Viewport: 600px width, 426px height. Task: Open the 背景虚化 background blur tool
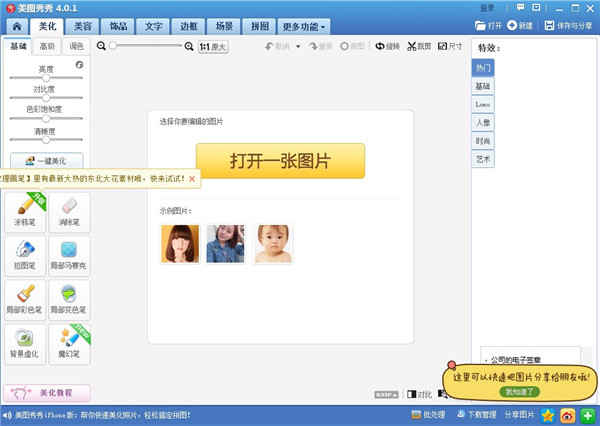point(25,344)
